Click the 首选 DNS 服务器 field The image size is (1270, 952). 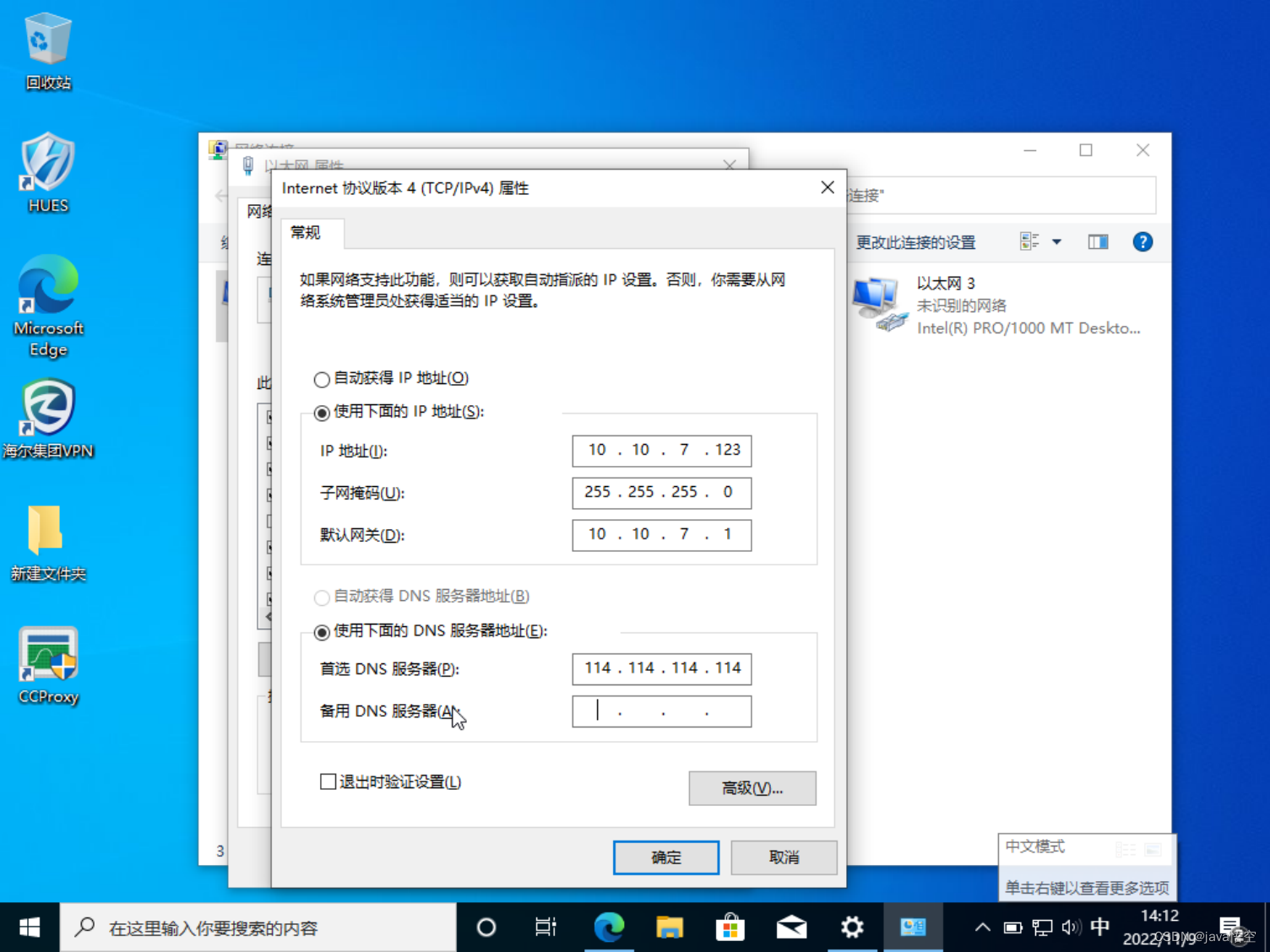coord(662,668)
